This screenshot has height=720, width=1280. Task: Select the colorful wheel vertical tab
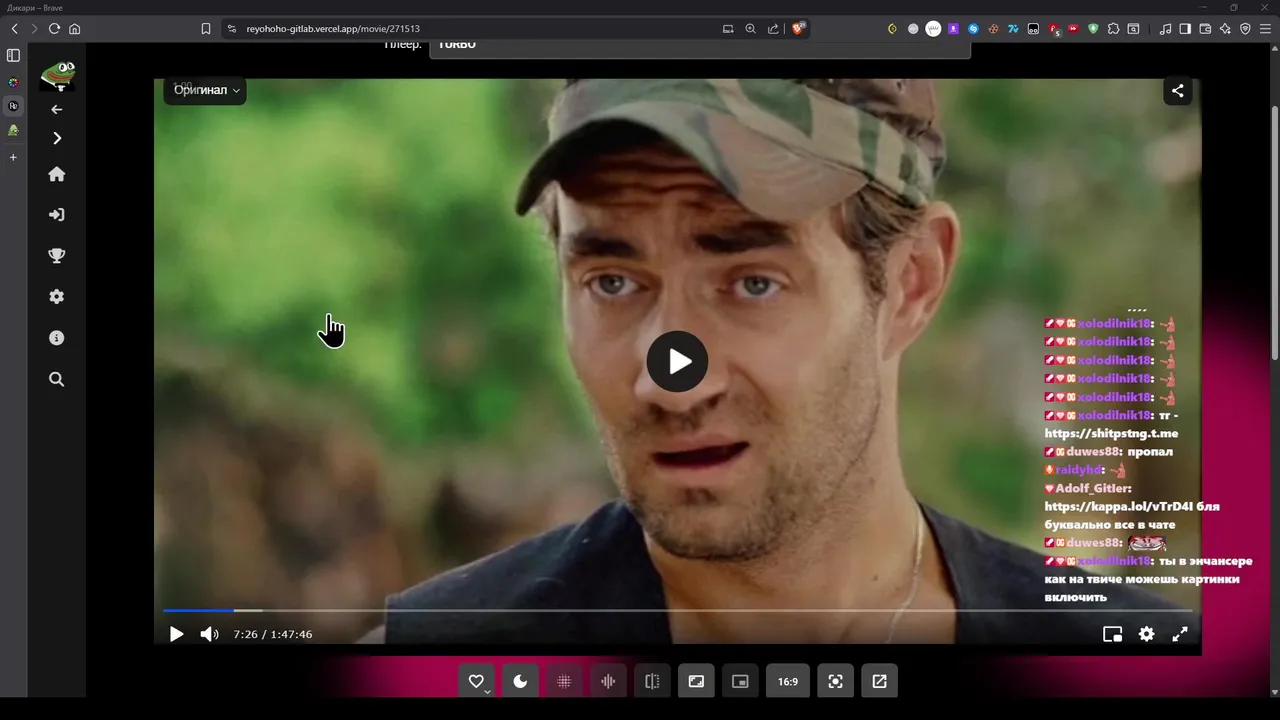[x=13, y=82]
